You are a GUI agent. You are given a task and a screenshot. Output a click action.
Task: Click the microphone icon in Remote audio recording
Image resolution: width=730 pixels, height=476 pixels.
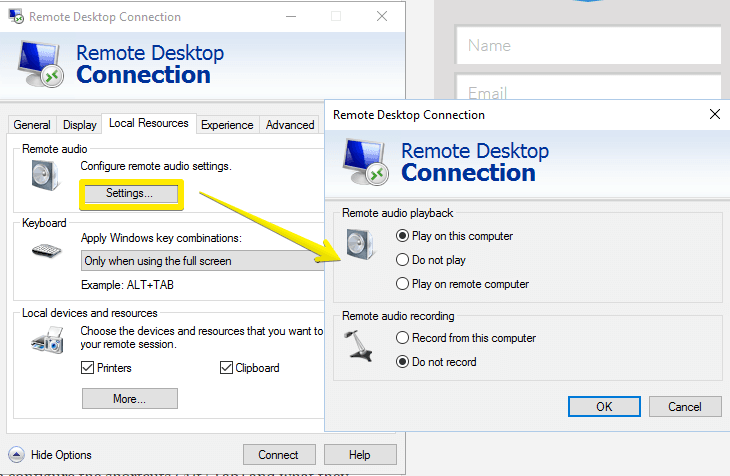(358, 346)
